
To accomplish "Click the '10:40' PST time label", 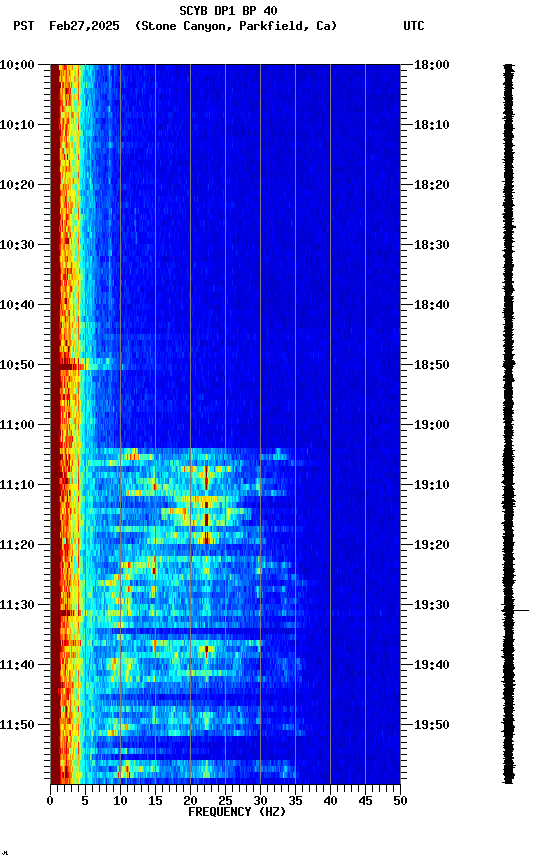I will (17, 305).
